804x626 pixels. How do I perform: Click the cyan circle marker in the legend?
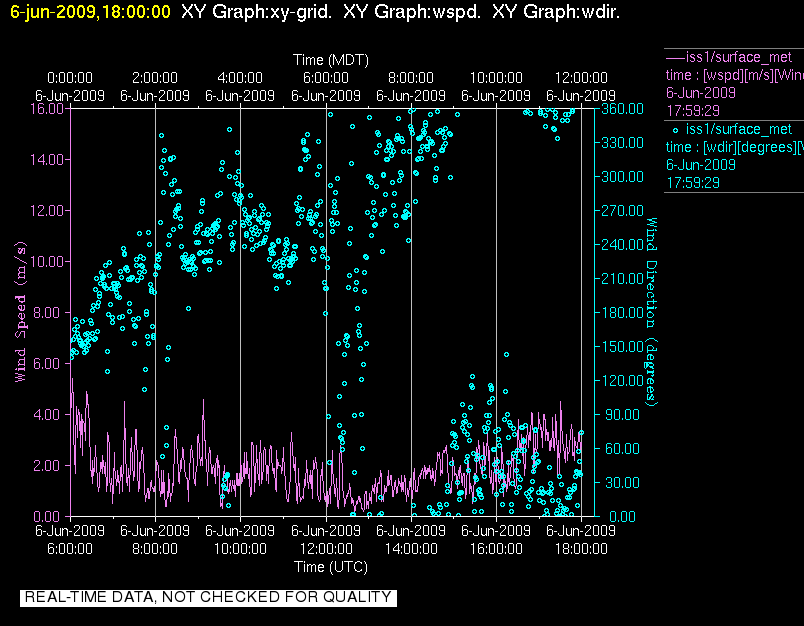[675, 129]
